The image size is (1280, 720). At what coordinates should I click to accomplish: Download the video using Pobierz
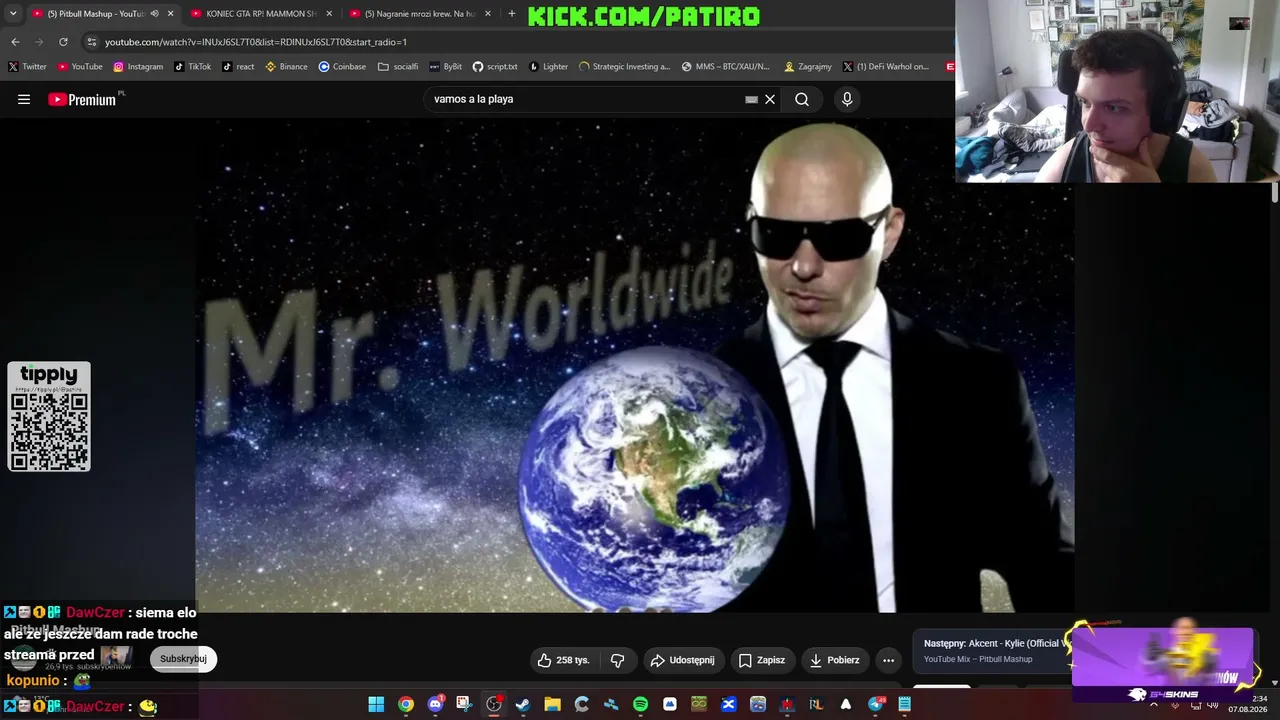point(835,660)
